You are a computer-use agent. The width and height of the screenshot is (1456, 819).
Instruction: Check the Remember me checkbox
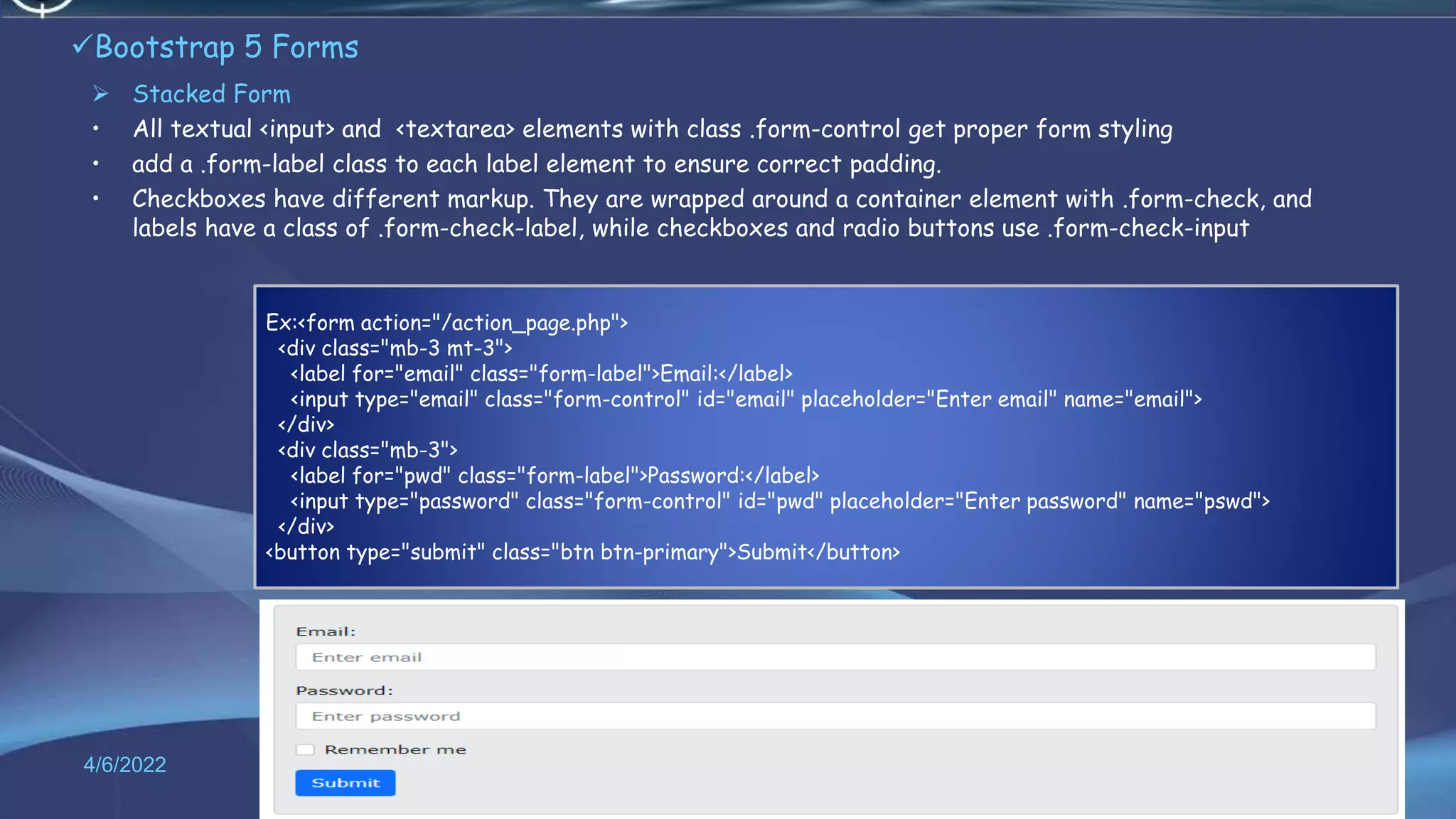305,749
